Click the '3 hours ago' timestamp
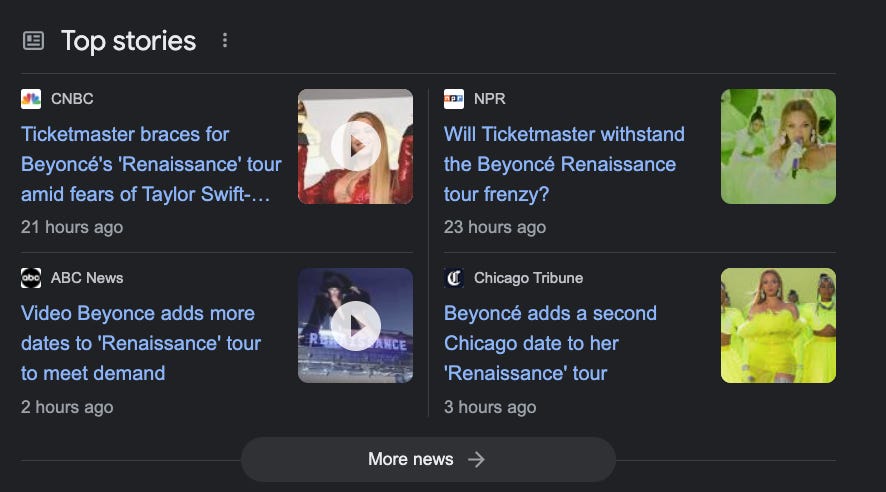Screen dimensions: 886x492 [490, 407]
